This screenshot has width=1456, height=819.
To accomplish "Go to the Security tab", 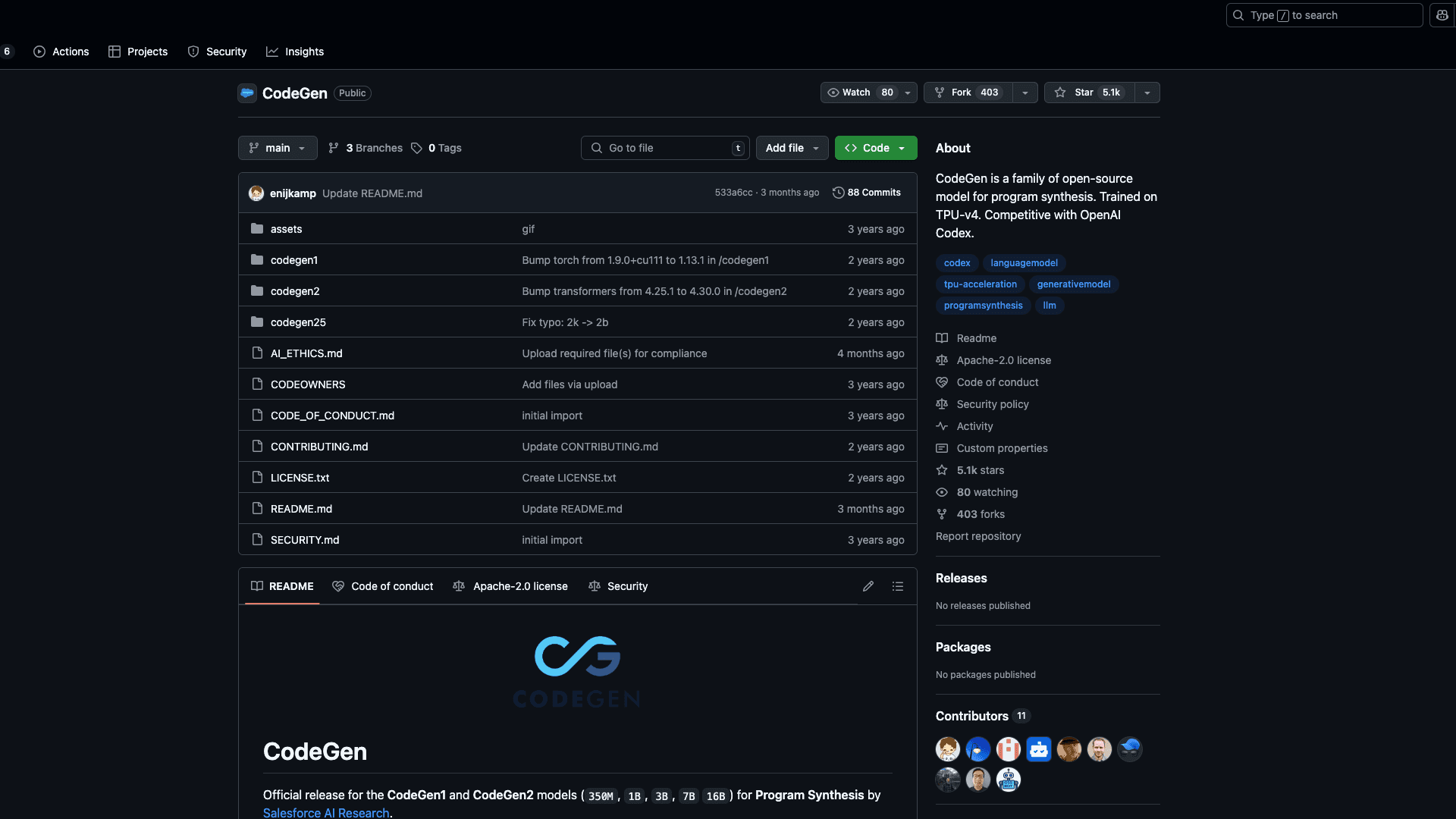I will pos(218,52).
